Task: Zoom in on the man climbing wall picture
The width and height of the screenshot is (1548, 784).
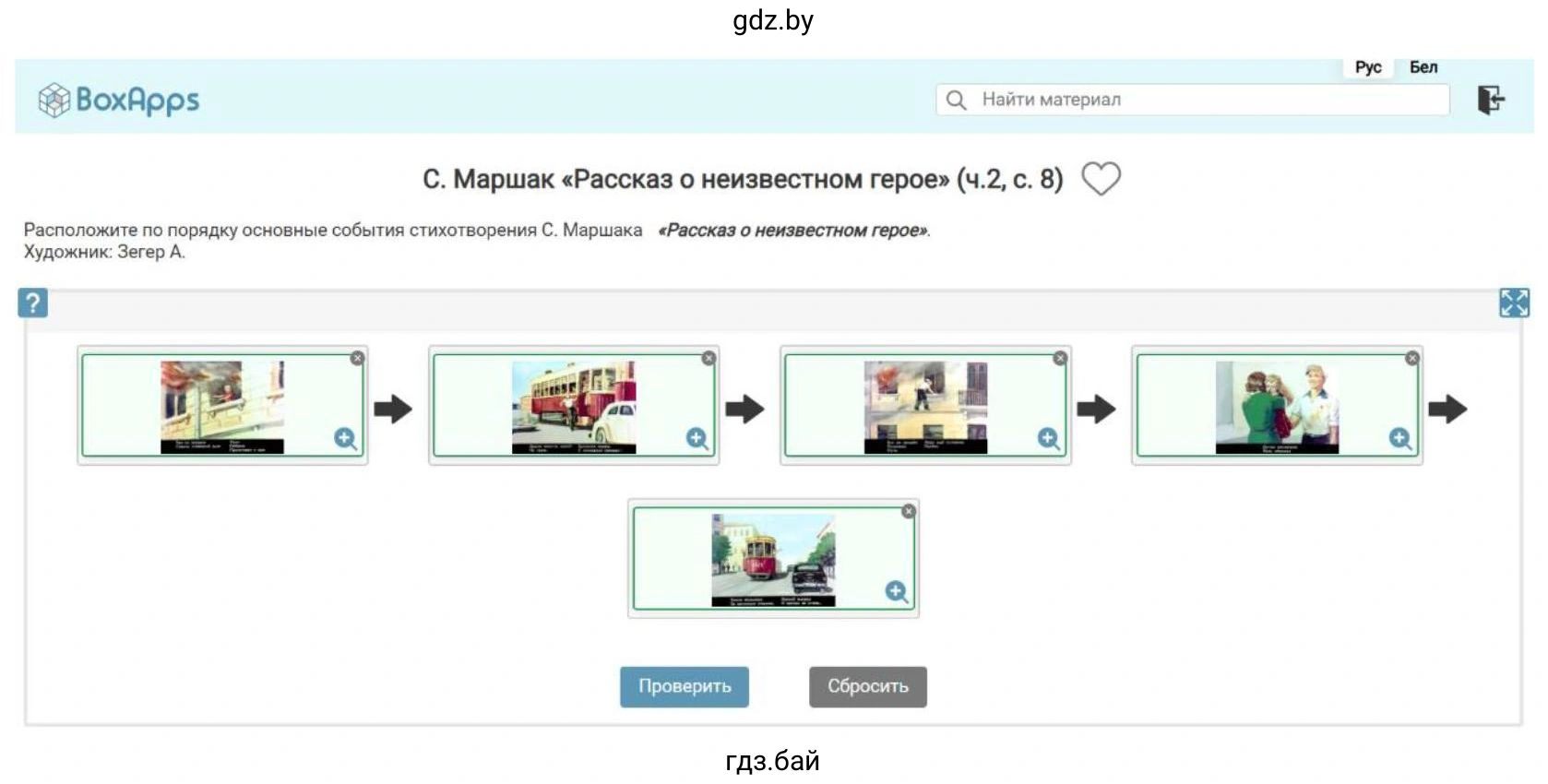Action: (1048, 438)
